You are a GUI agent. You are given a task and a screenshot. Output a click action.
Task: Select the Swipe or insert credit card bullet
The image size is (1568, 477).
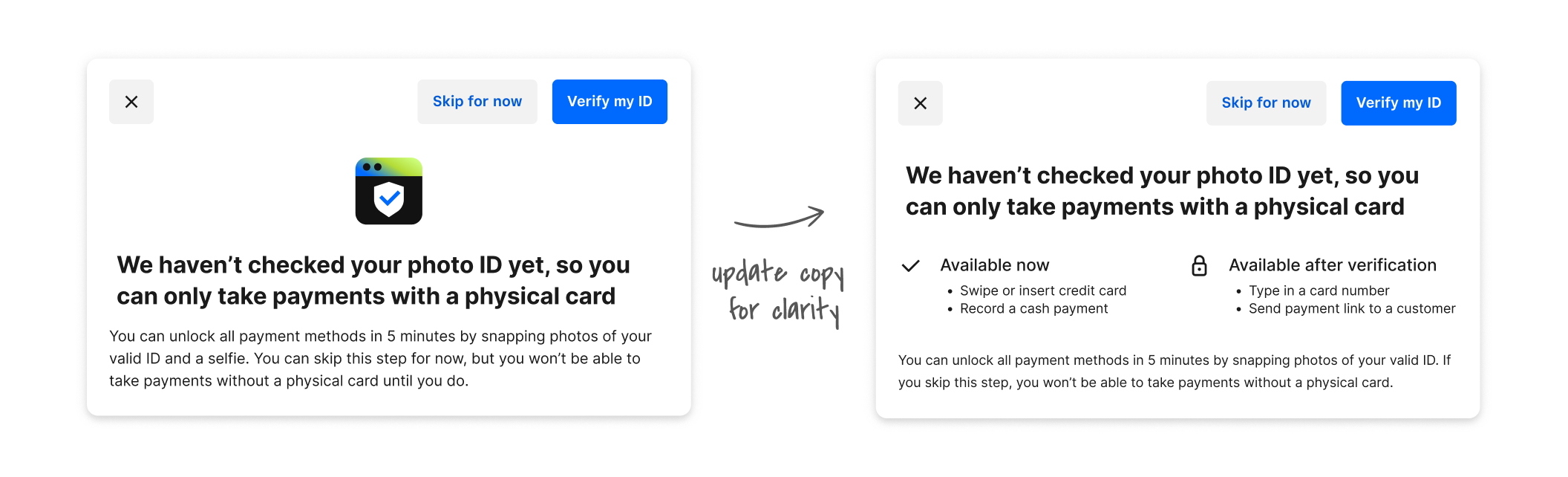pyautogui.click(x=1042, y=291)
